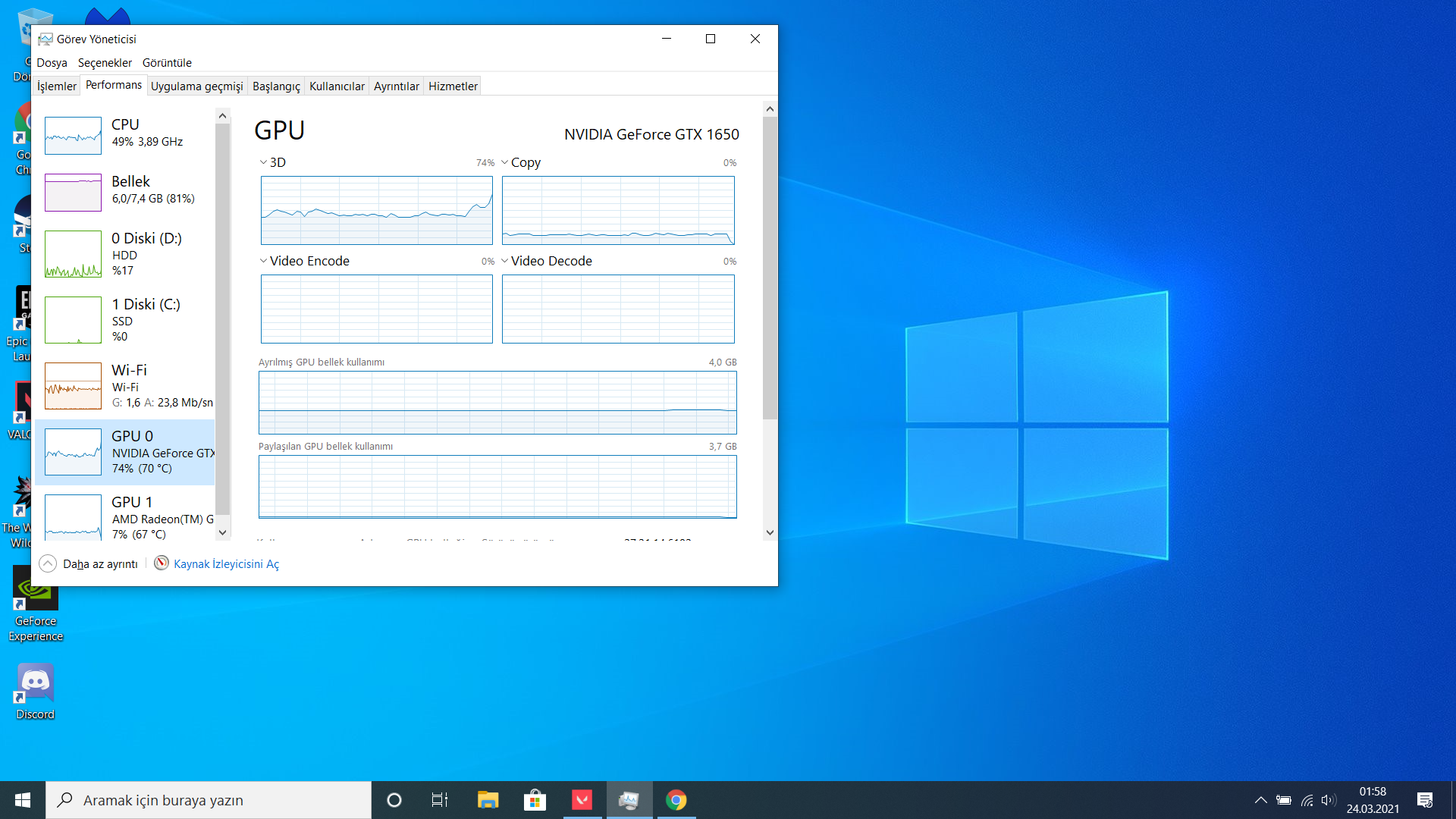Click the Resource Monitor icon beside Kaynak İzleyicisini Aç
Screen dimensions: 1456x819
pos(162,563)
